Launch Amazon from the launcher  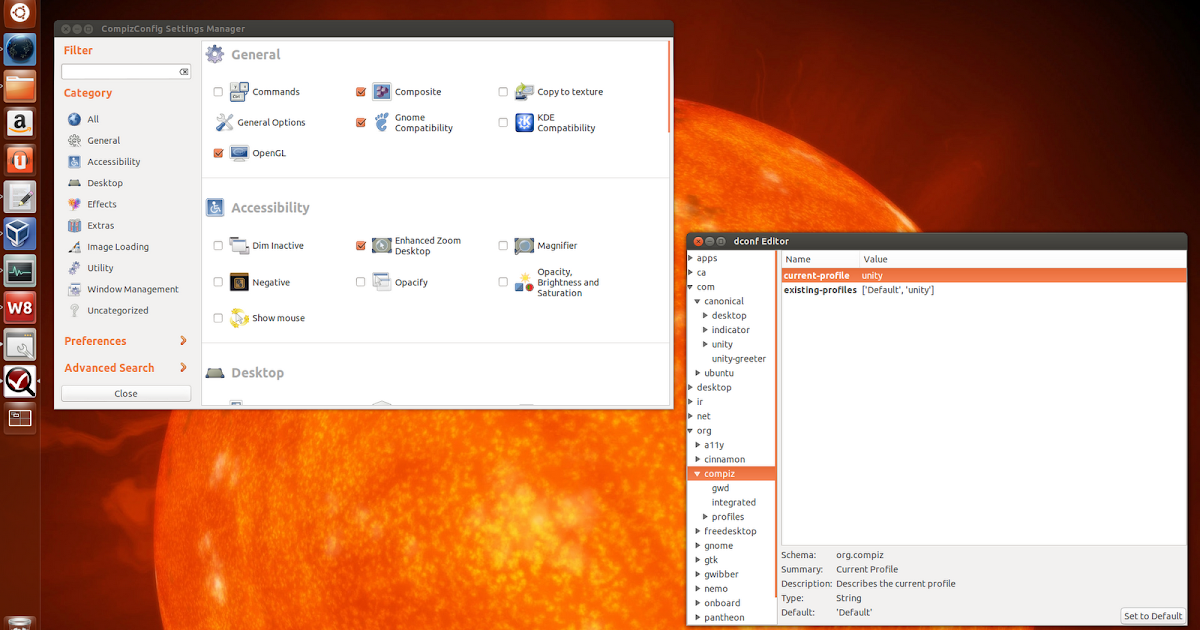click(20, 124)
